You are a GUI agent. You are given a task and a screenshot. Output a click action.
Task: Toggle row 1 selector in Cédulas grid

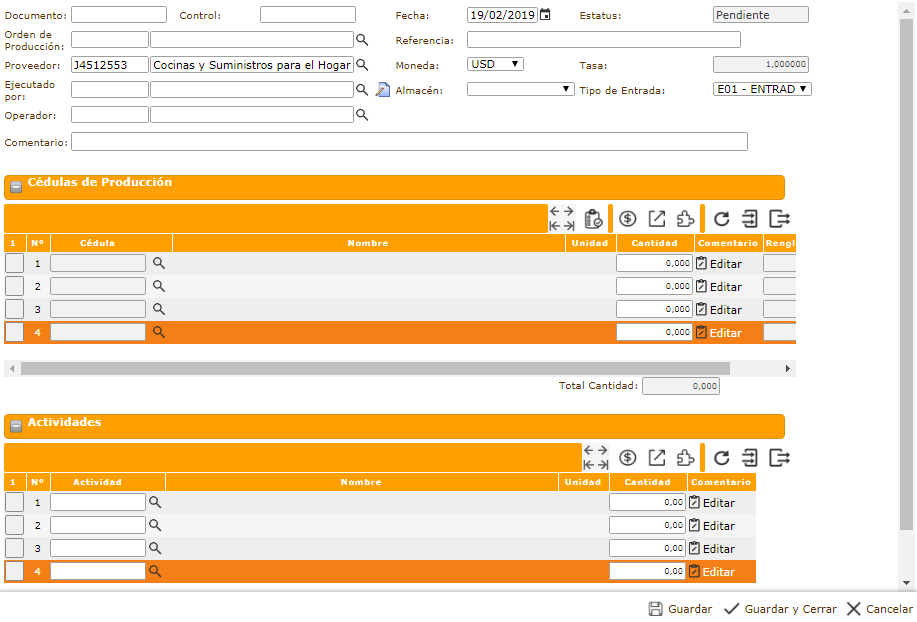[14, 263]
